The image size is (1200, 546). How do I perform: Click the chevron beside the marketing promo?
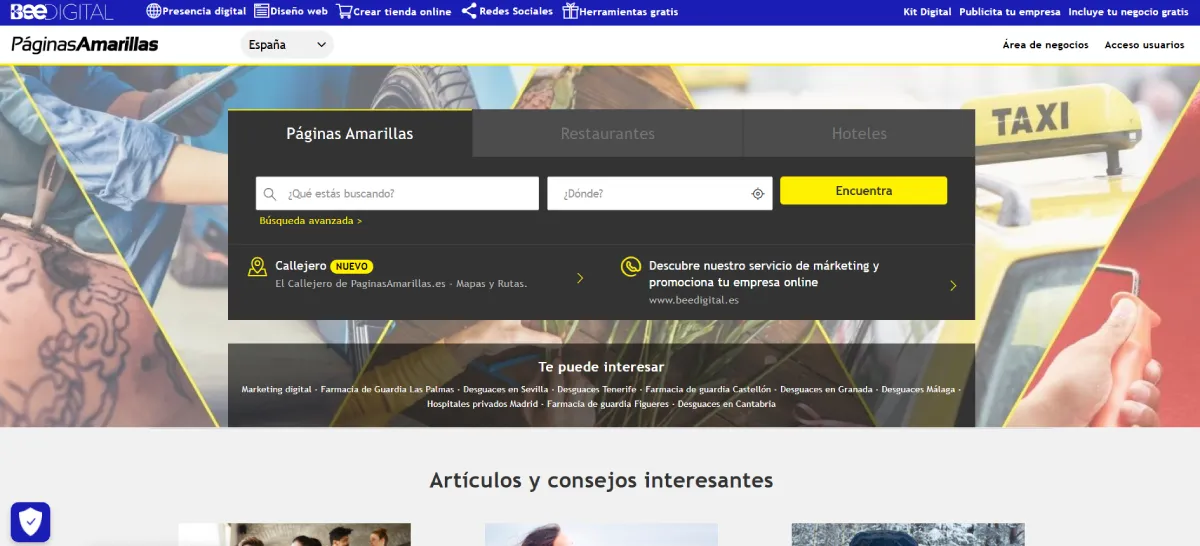pyautogui.click(x=953, y=286)
